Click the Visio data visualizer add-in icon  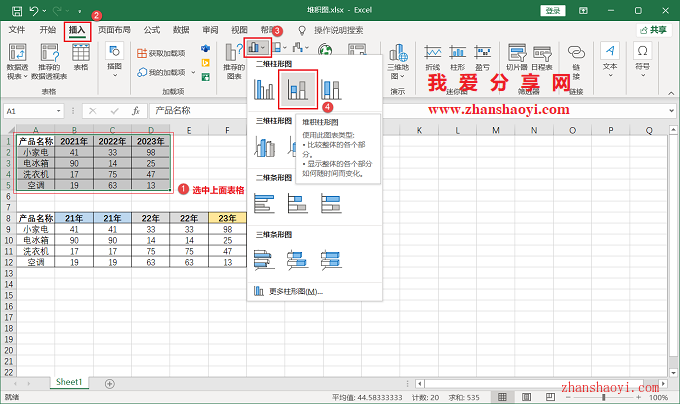tap(206, 49)
